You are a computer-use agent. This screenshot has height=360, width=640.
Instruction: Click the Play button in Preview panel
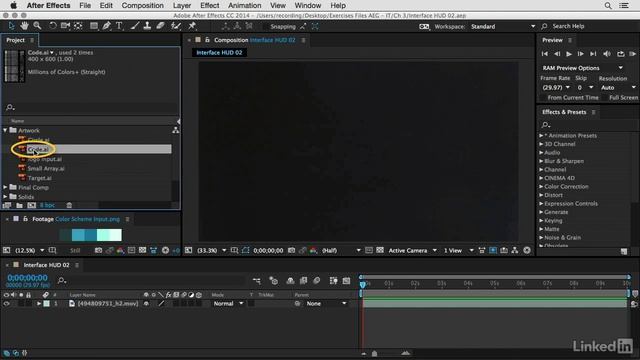569,54
